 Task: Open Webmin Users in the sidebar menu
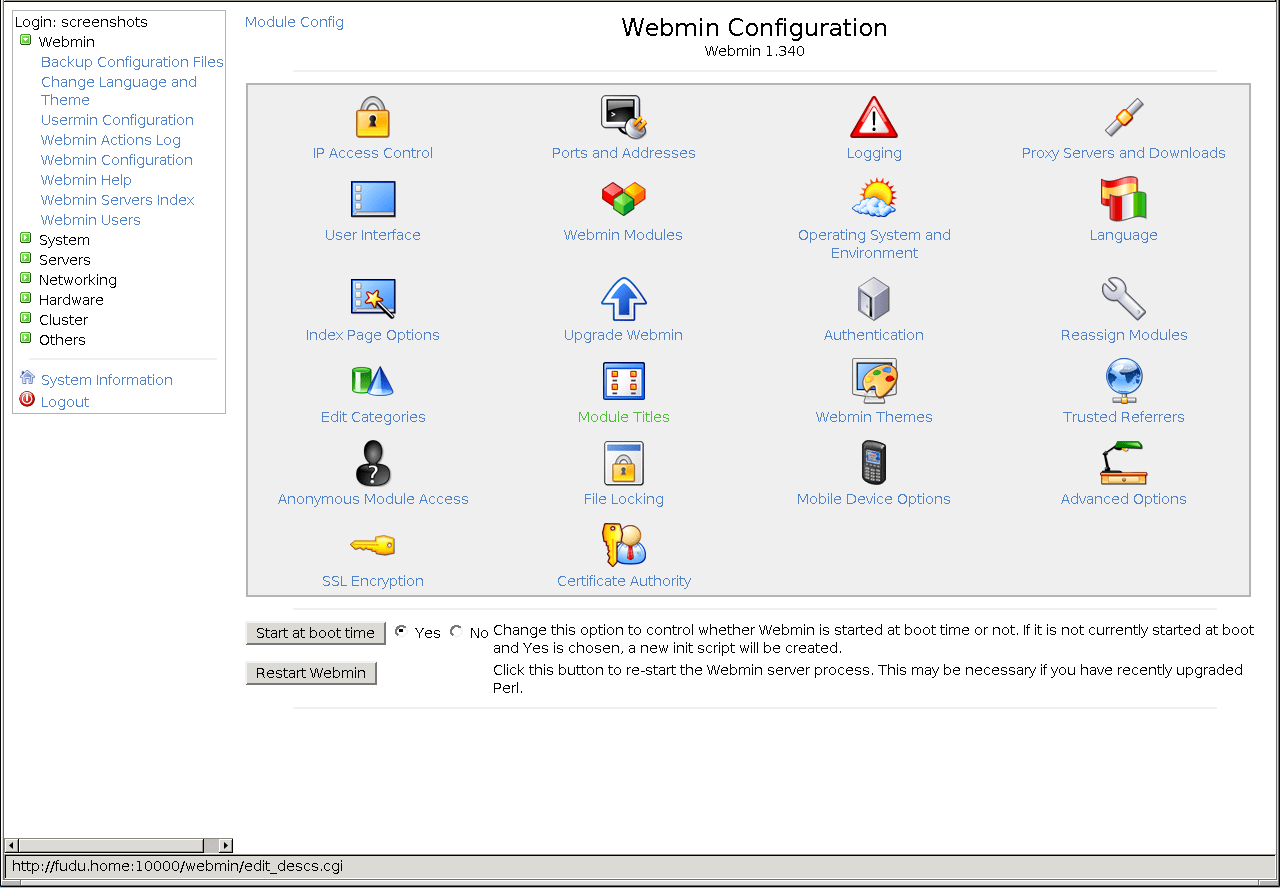click(x=90, y=220)
